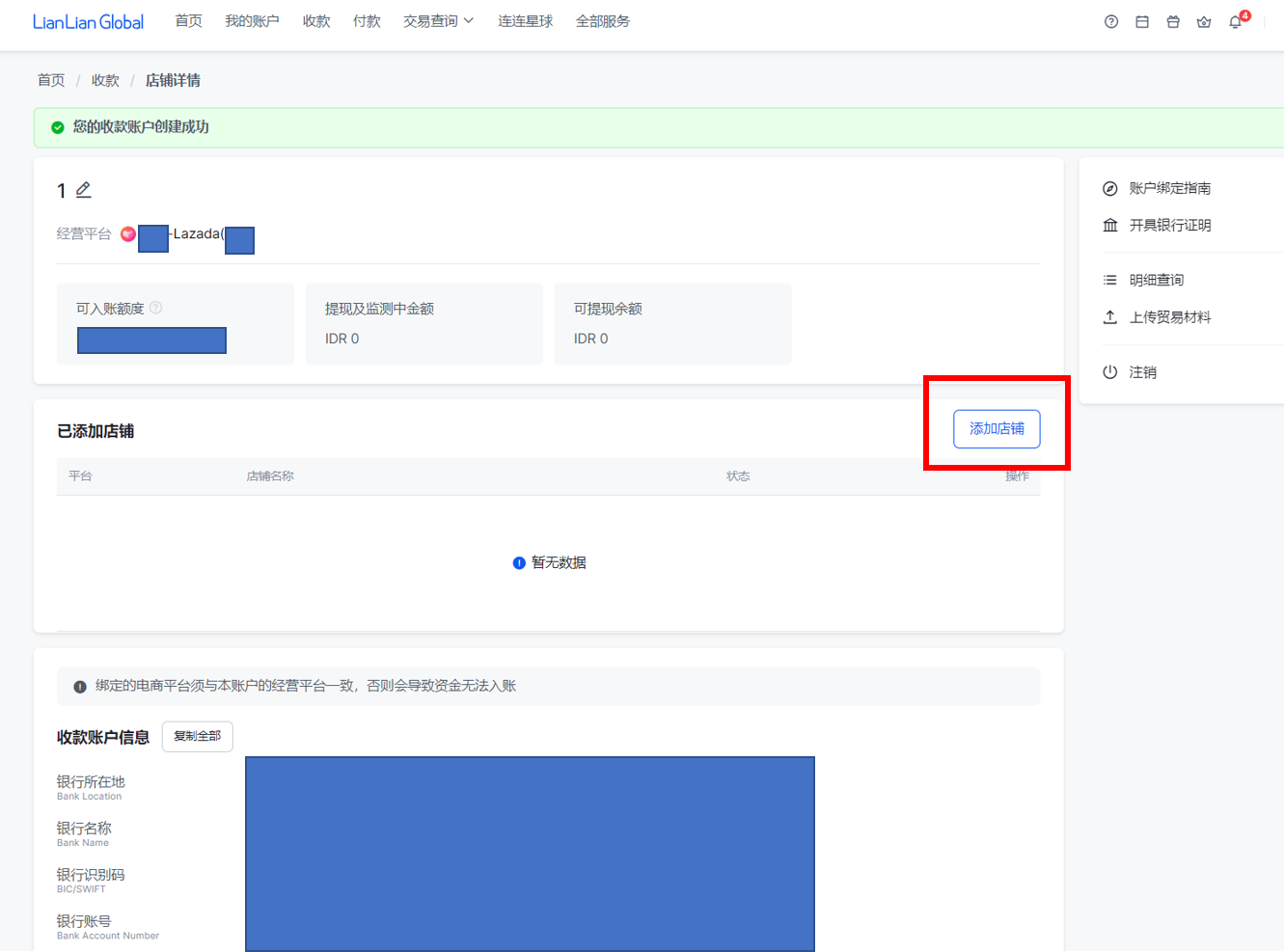Viewport: 1284px width, 952px height.
Task: Click the 收款 breadcrumb link
Action: [x=105, y=80]
